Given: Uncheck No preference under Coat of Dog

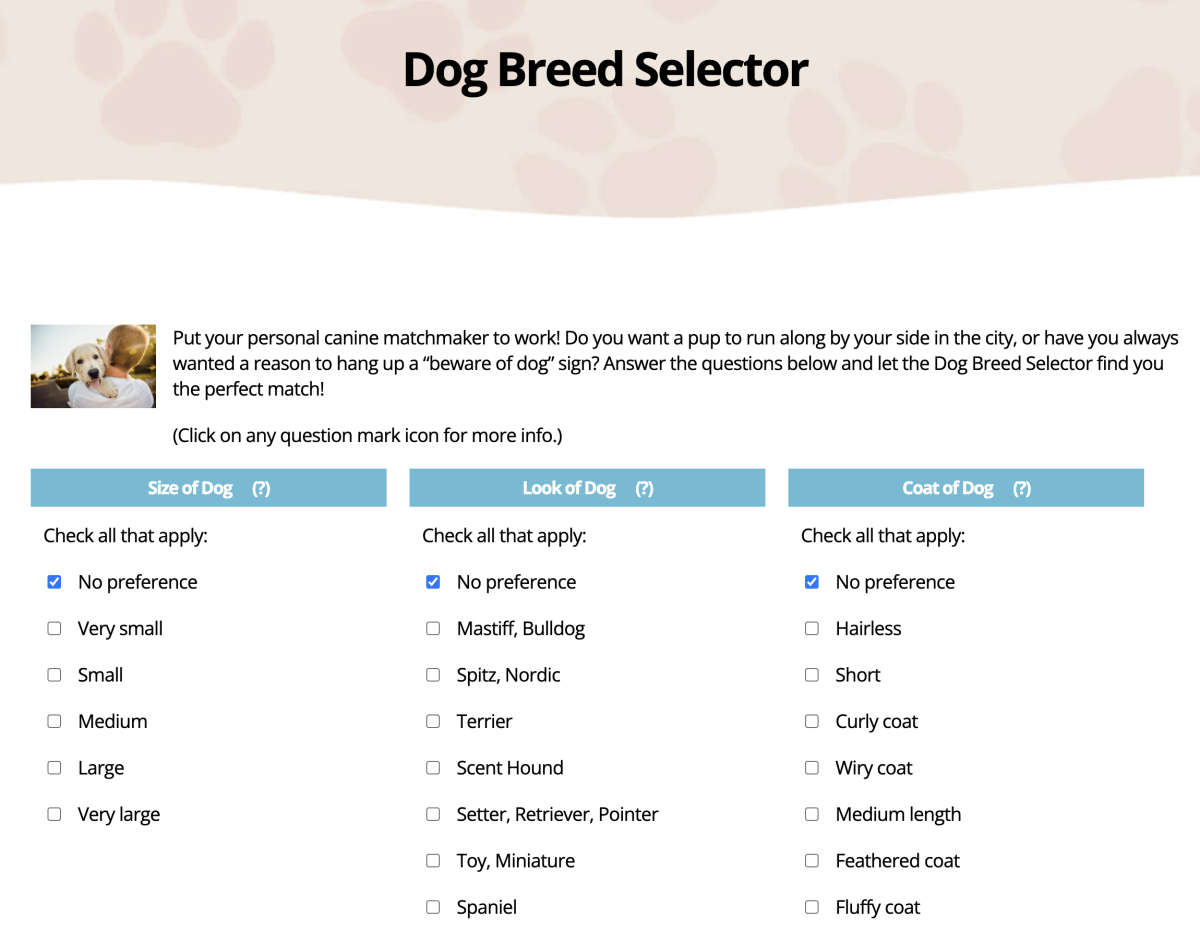Looking at the screenshot, I should click(812, 582).
